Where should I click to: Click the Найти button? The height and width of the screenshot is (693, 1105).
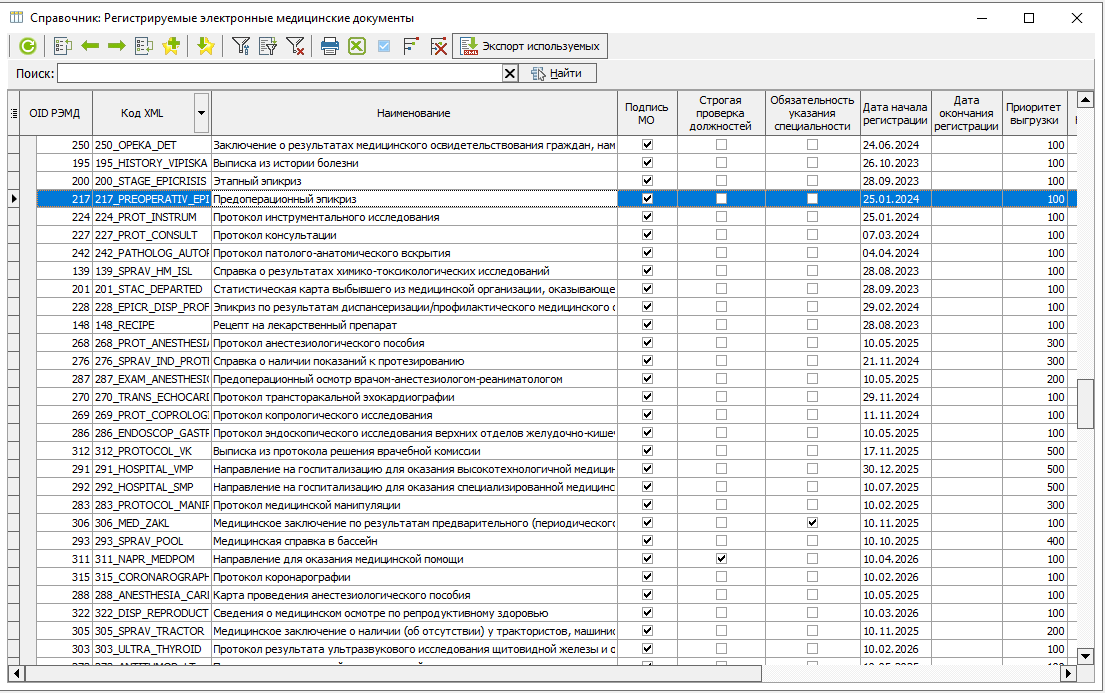click(x=557, y=73)
